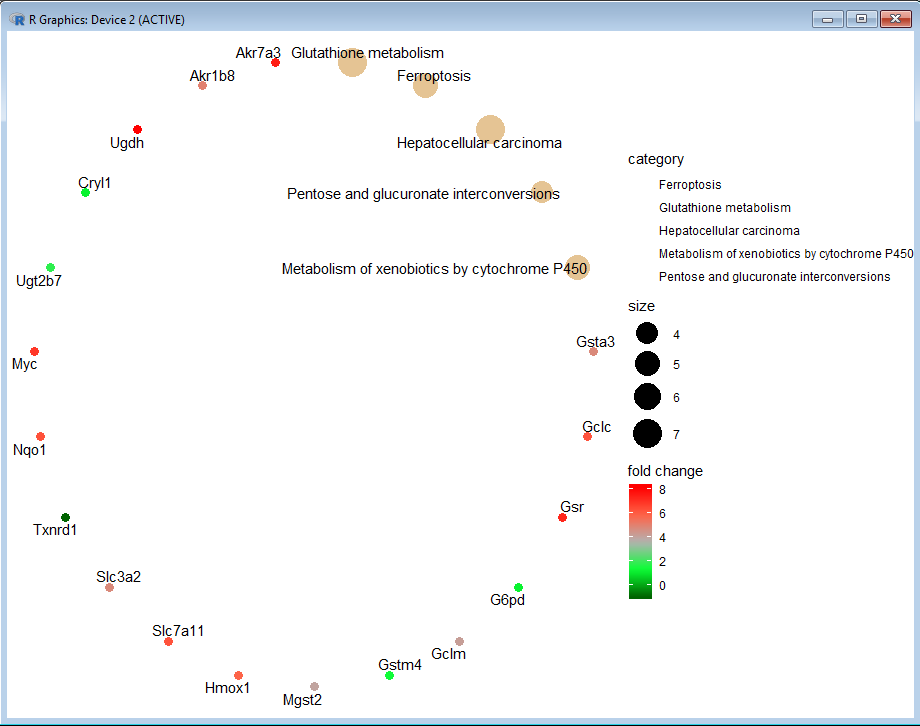
Task: Click the Metabolism of xenobiotics legend label
Action: tap(787, 253)
